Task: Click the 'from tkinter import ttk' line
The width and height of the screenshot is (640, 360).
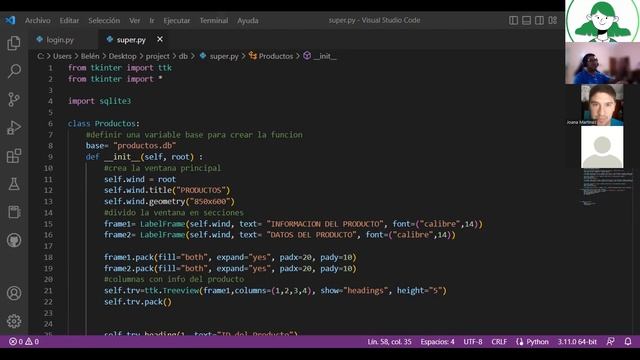Action: pyautogui.click(x=120, y=68)
